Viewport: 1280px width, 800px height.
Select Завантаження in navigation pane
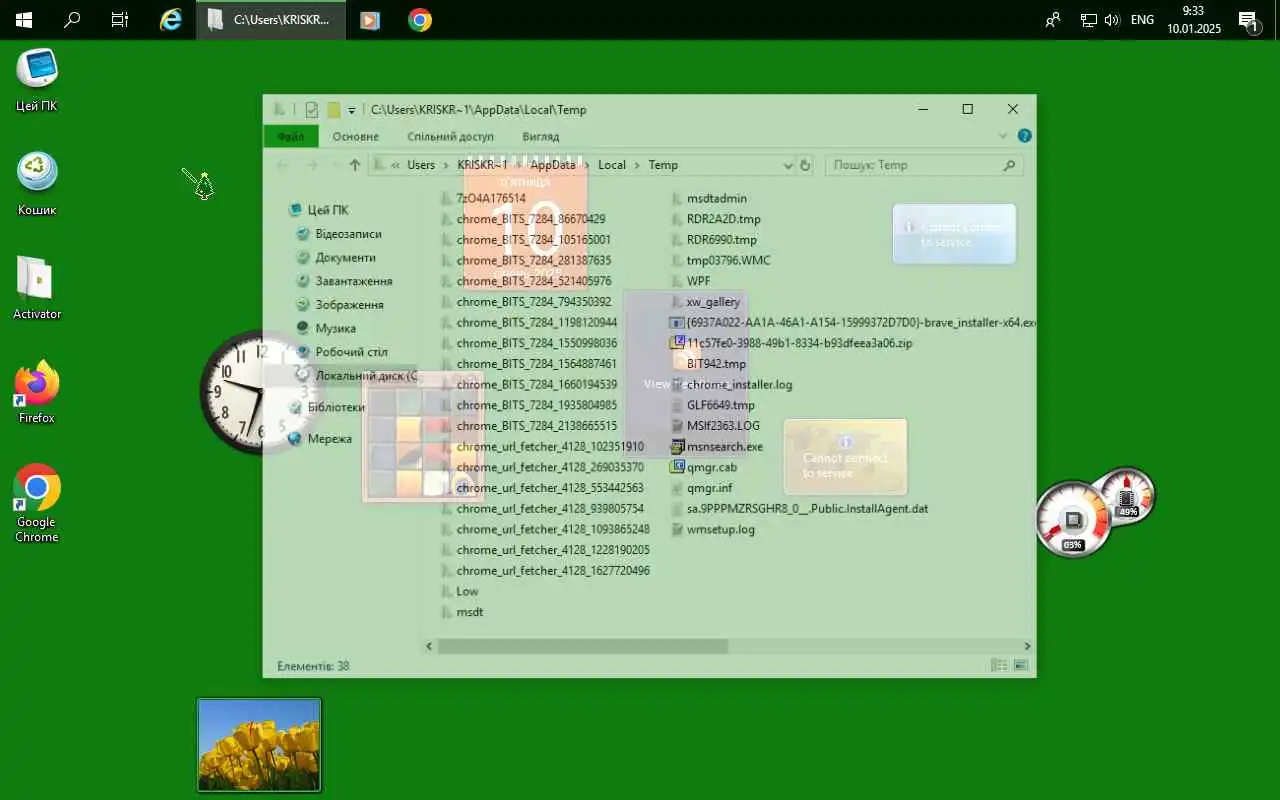pyautogui.click(x=345, y=281)
